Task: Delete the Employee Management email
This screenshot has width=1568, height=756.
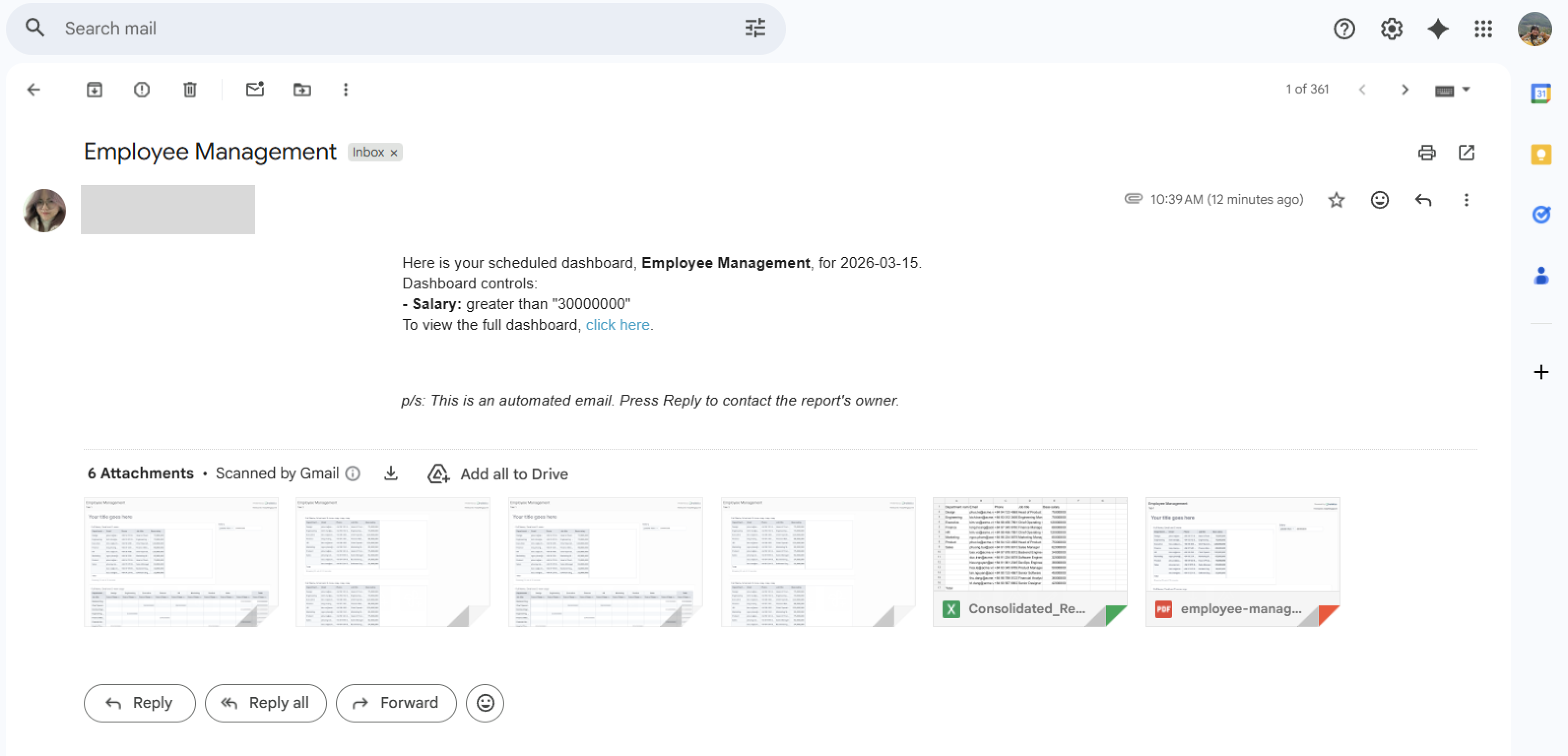Action: (x=190, y=90)
